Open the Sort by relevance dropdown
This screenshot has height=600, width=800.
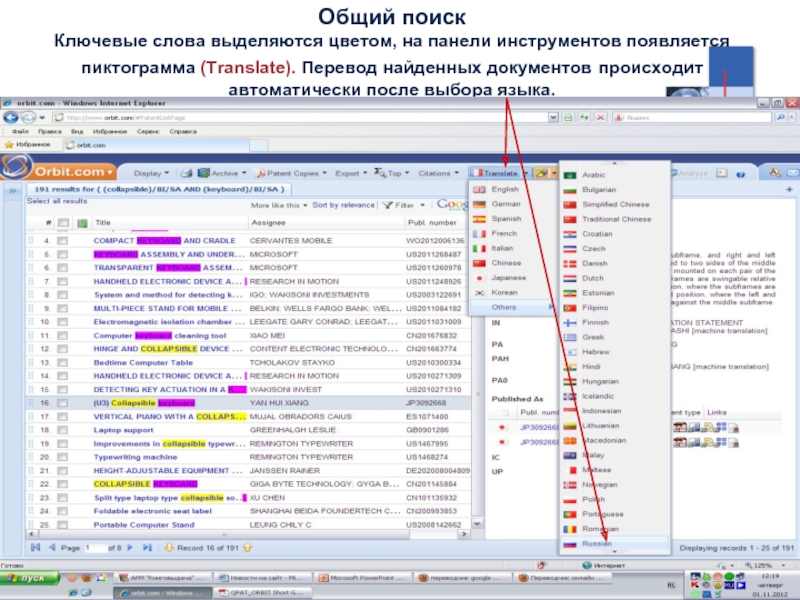(x=347, y=205)
